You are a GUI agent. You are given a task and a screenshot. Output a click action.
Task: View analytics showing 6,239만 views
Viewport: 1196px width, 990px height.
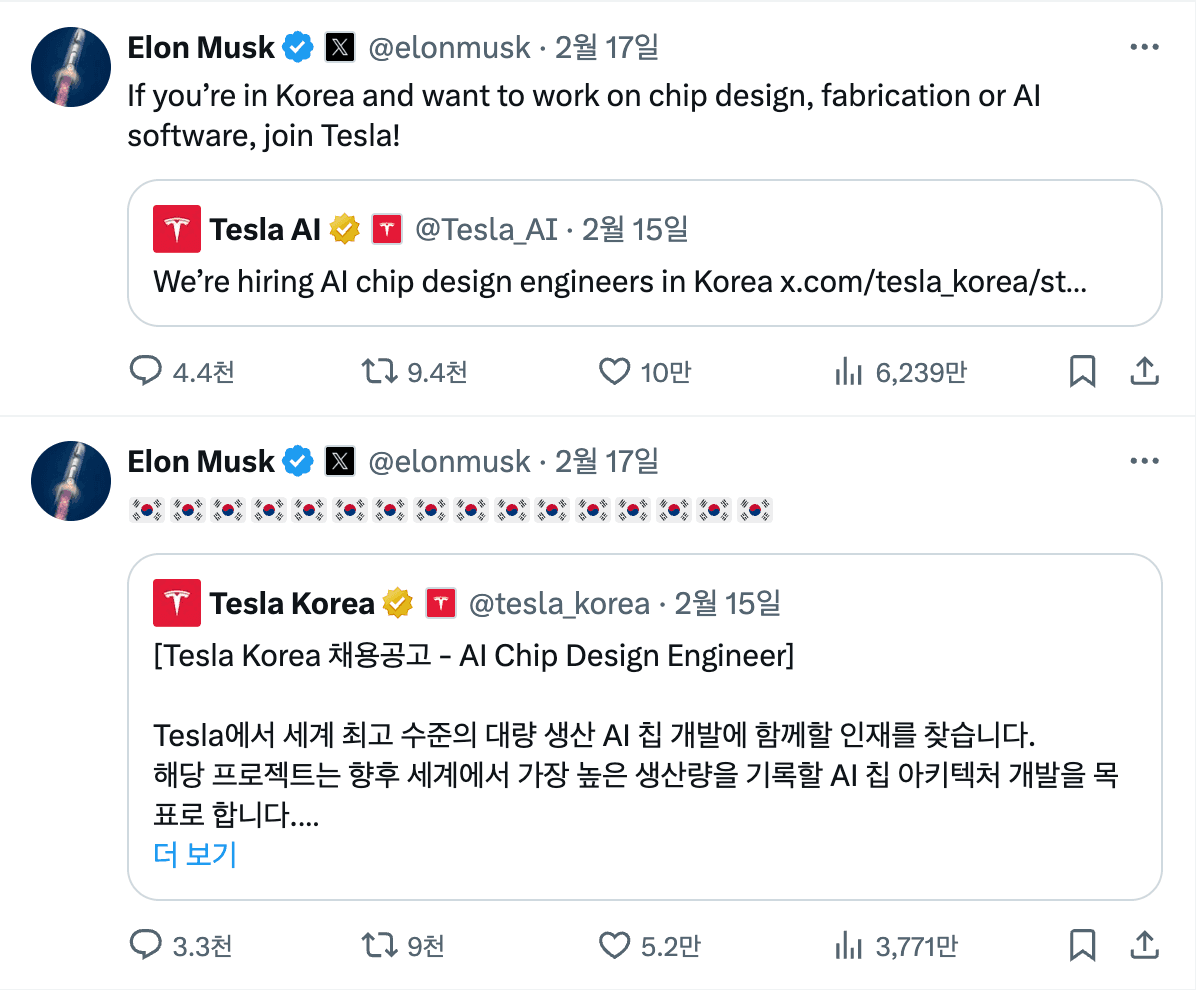coord(849,373)
